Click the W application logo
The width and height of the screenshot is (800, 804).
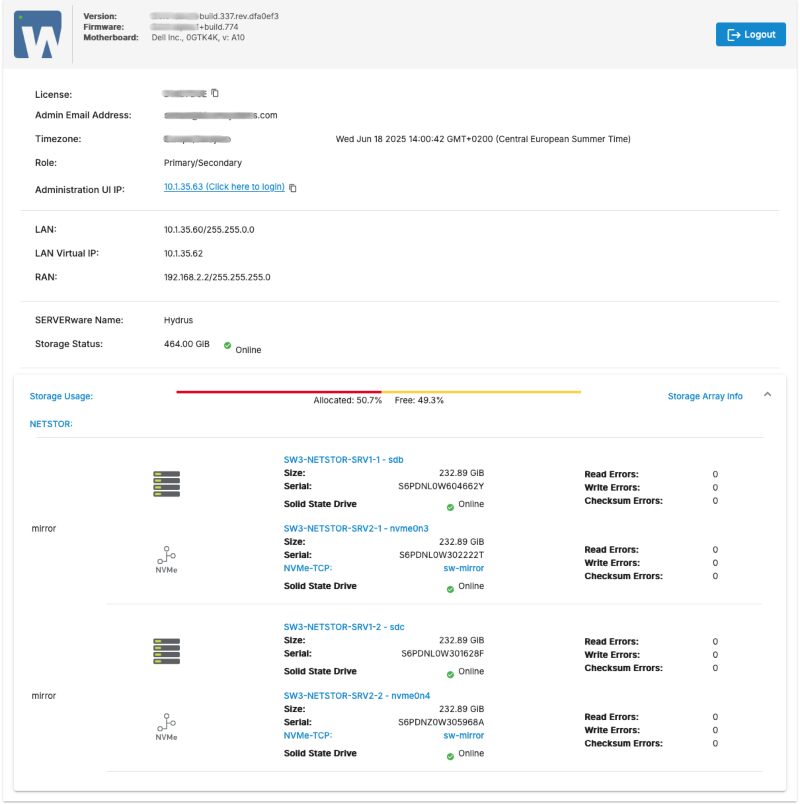coord(37,34)
